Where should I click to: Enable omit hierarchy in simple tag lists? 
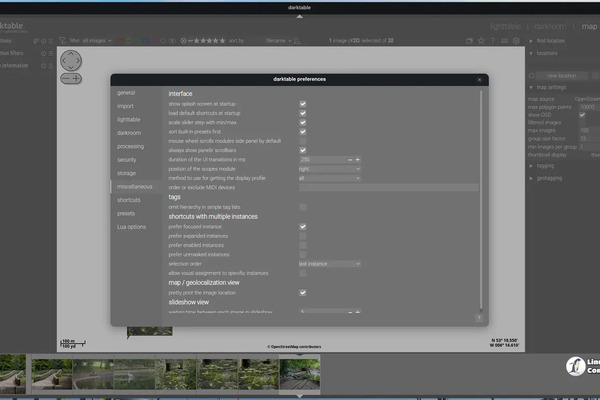(x=303, y=207)
